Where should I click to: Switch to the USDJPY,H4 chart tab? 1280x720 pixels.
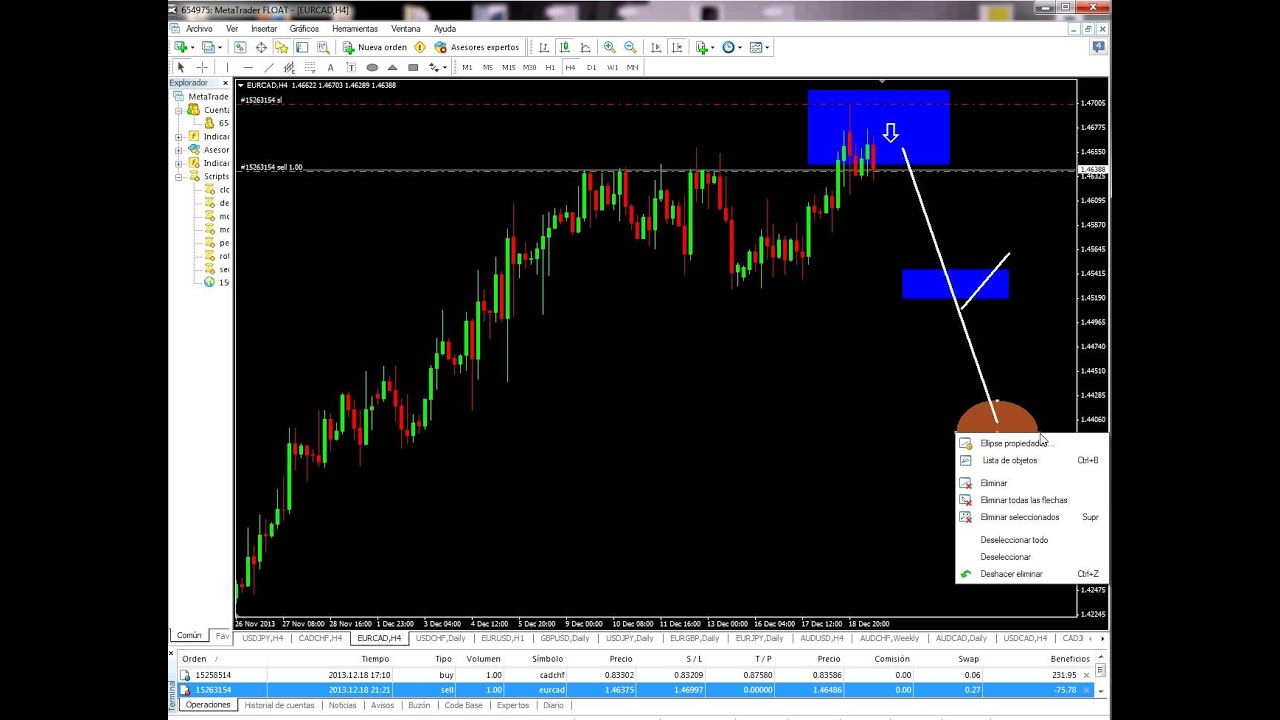263,638
